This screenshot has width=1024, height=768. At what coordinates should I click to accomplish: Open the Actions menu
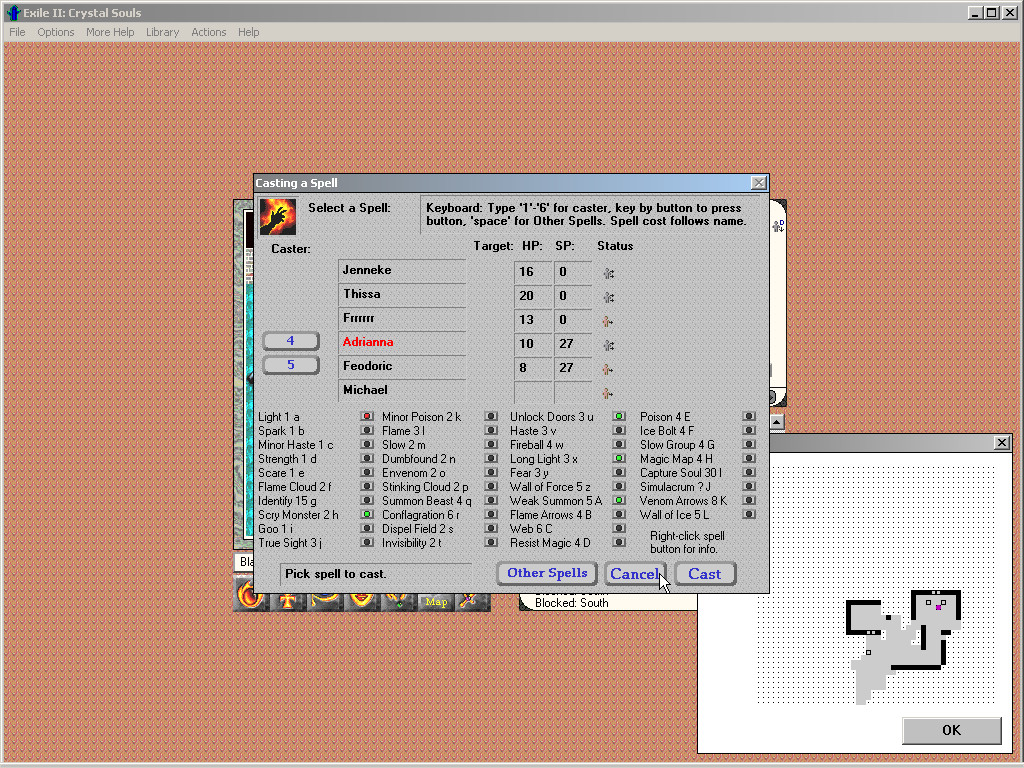pyautogui.click(x=208, y=32)
